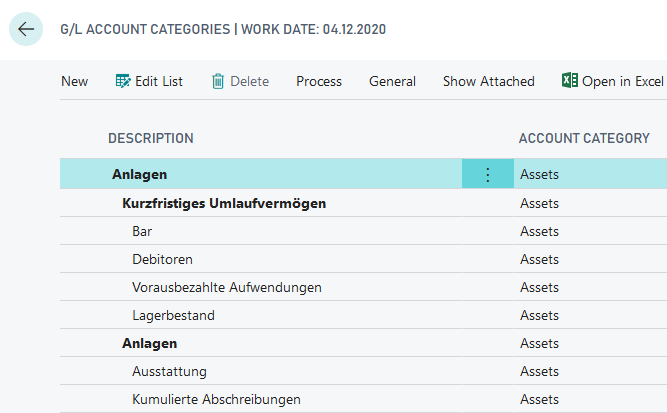
Task: Click the Edit List pencil-grid icon
Action: click(x=123, y=81)
